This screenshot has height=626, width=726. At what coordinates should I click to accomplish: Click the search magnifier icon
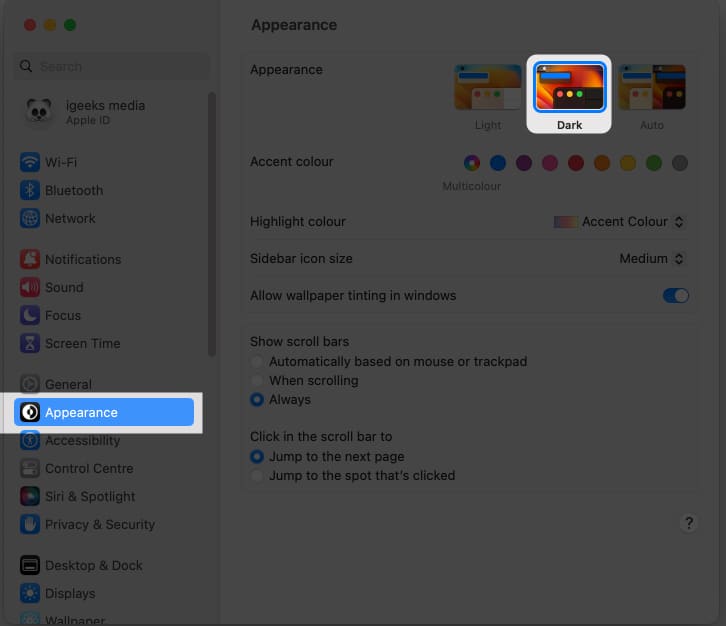[x=26, y=66]
